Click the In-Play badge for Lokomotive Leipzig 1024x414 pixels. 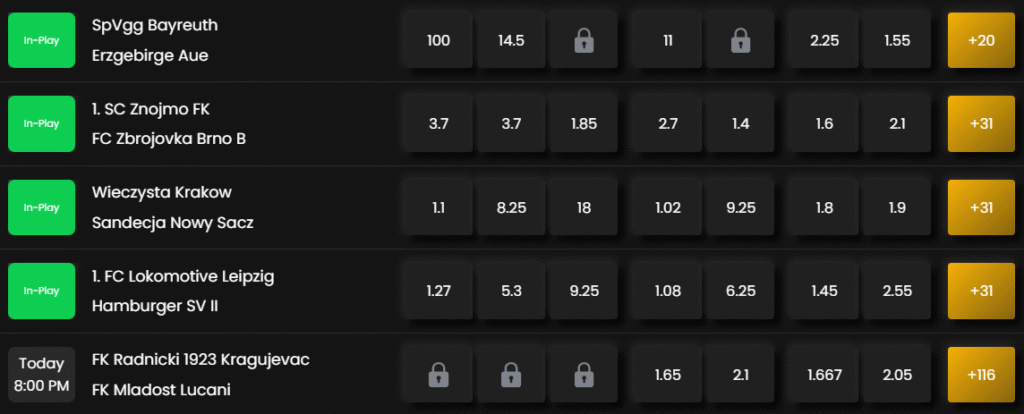coord(41,291)
